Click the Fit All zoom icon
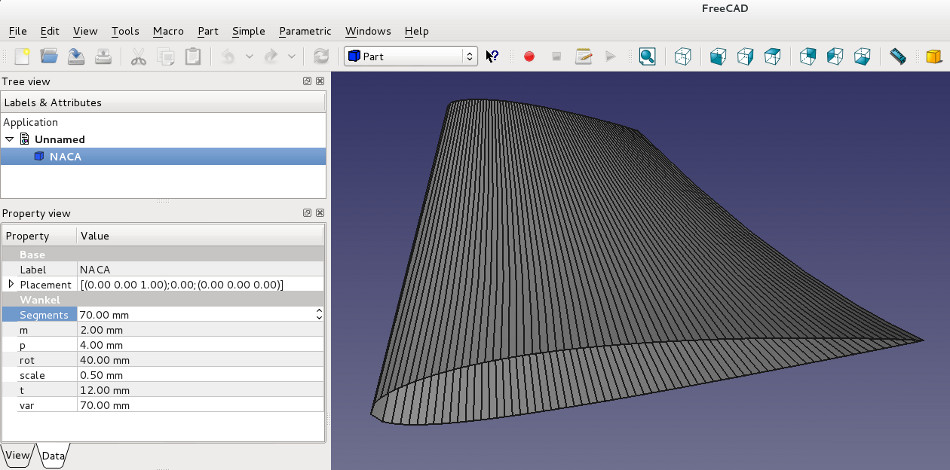 click(x=647, y=56)
